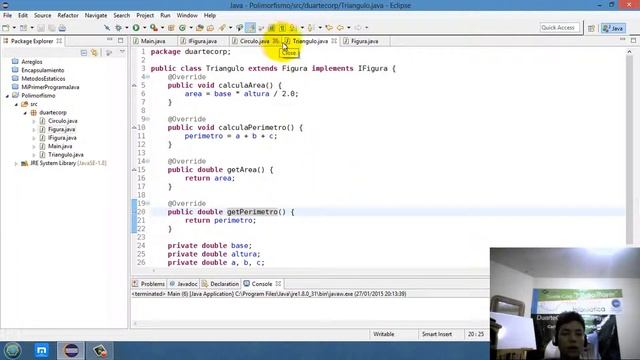The image size is (640, 360).
Task: Open the Window menu
Action: 187,16
